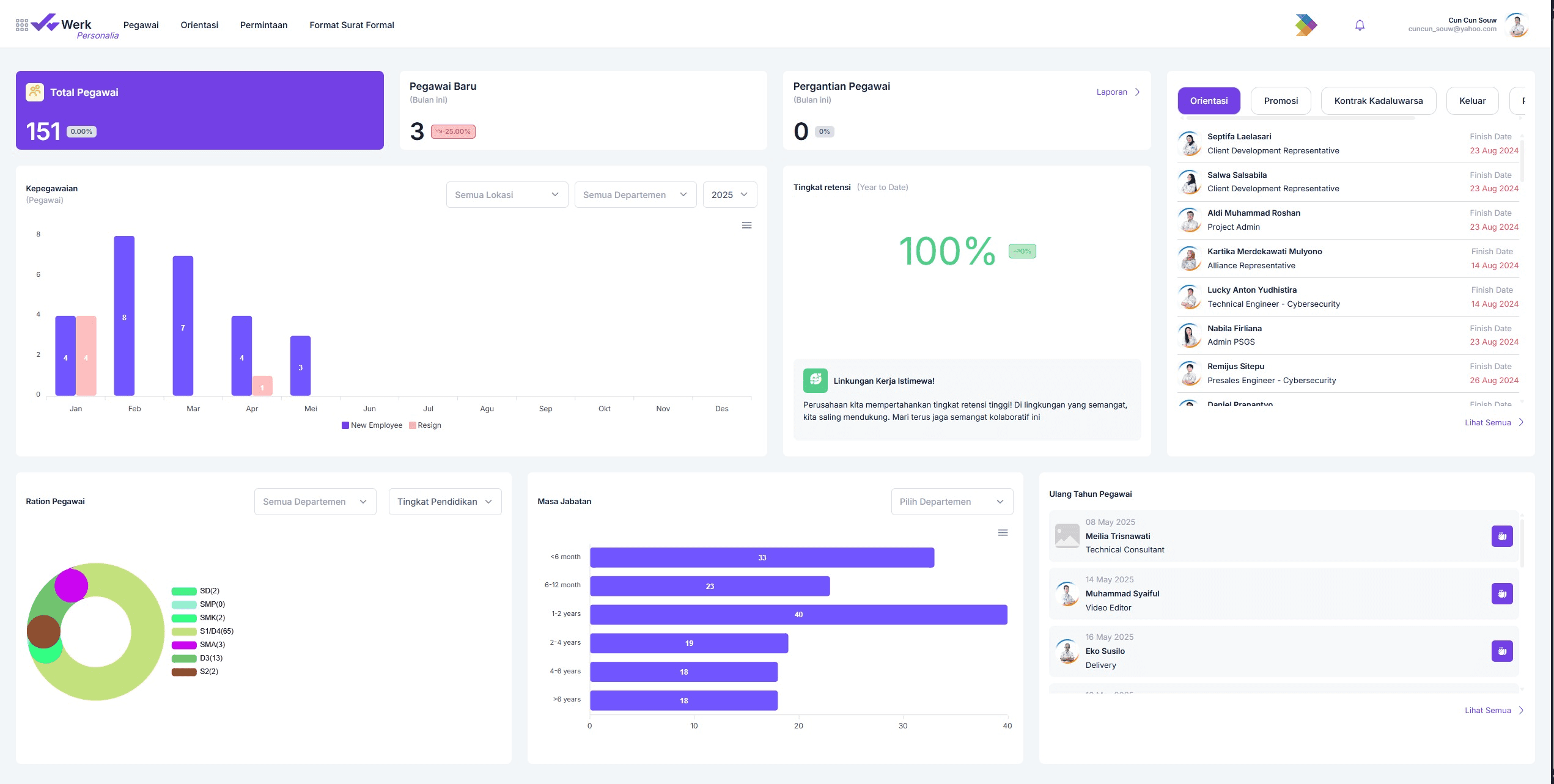The image size is (1554, 784).
Task: Select the Orientasi tab pill
Action: [1209, 101]
